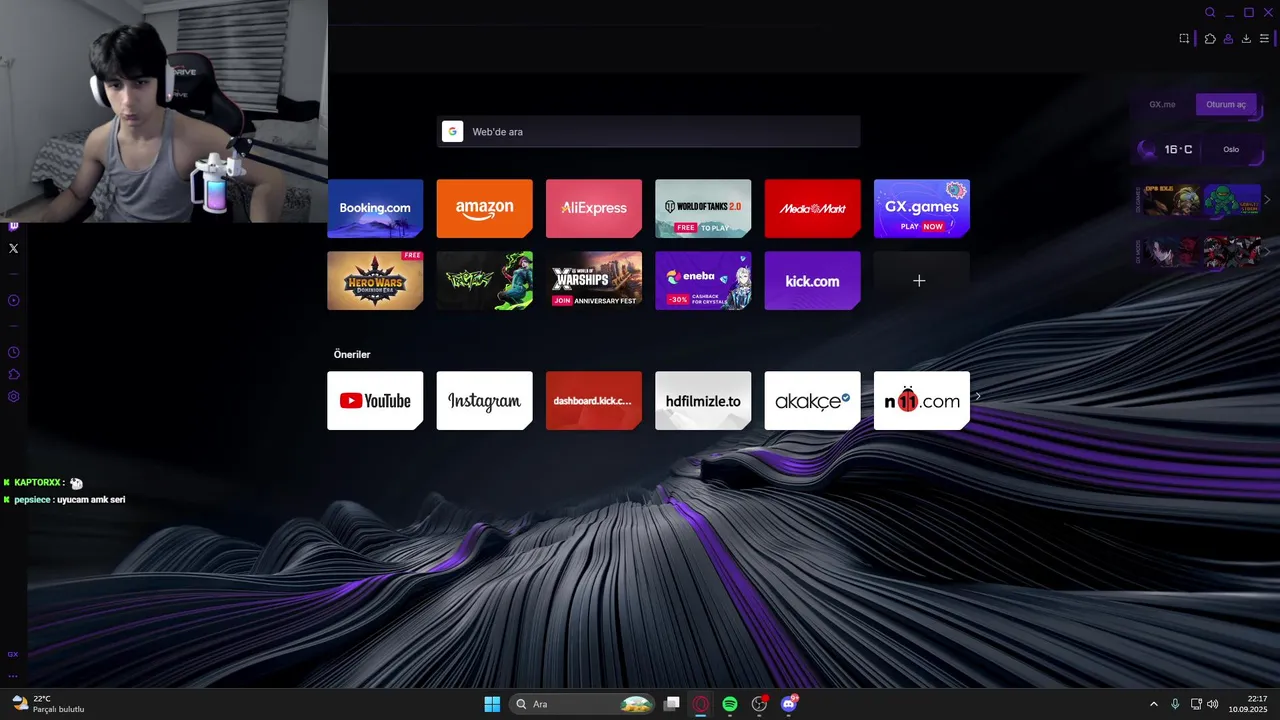The height and width of the screenshot is (720, 1280).
Task: Click the Oturum aç sign-in button
Action: [1226, 104]
